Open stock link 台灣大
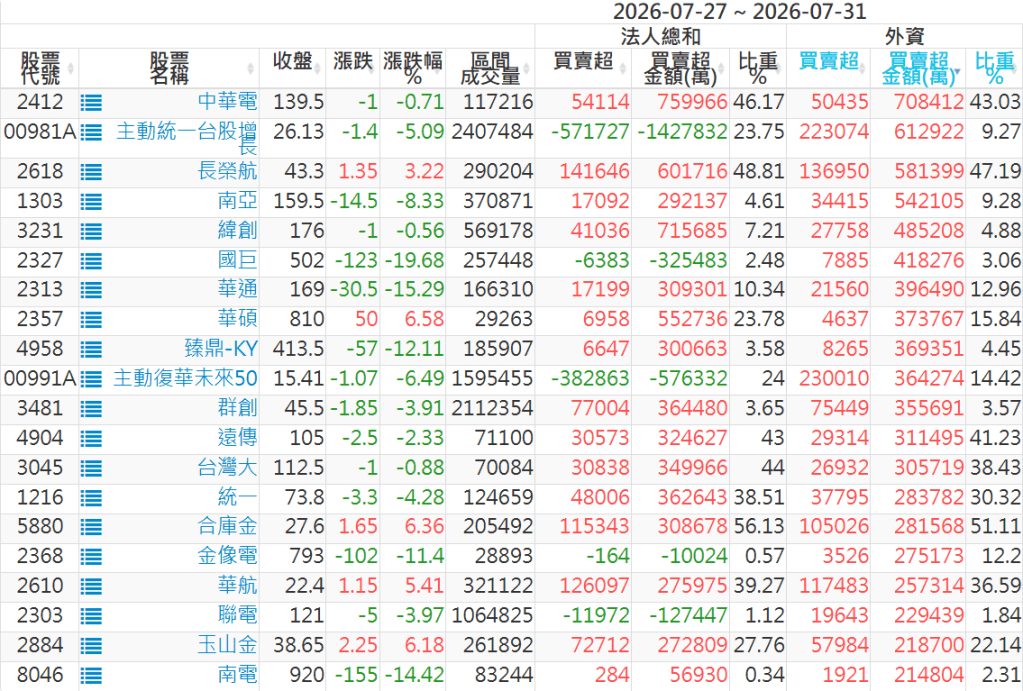 point(227,467)
